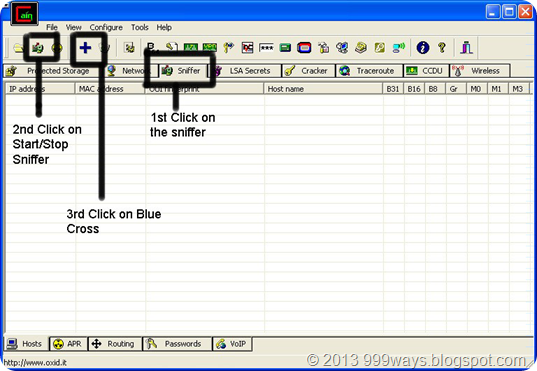537x371 pixels.
Task: Click the B16 column header
Action: (x=414, y=89)
